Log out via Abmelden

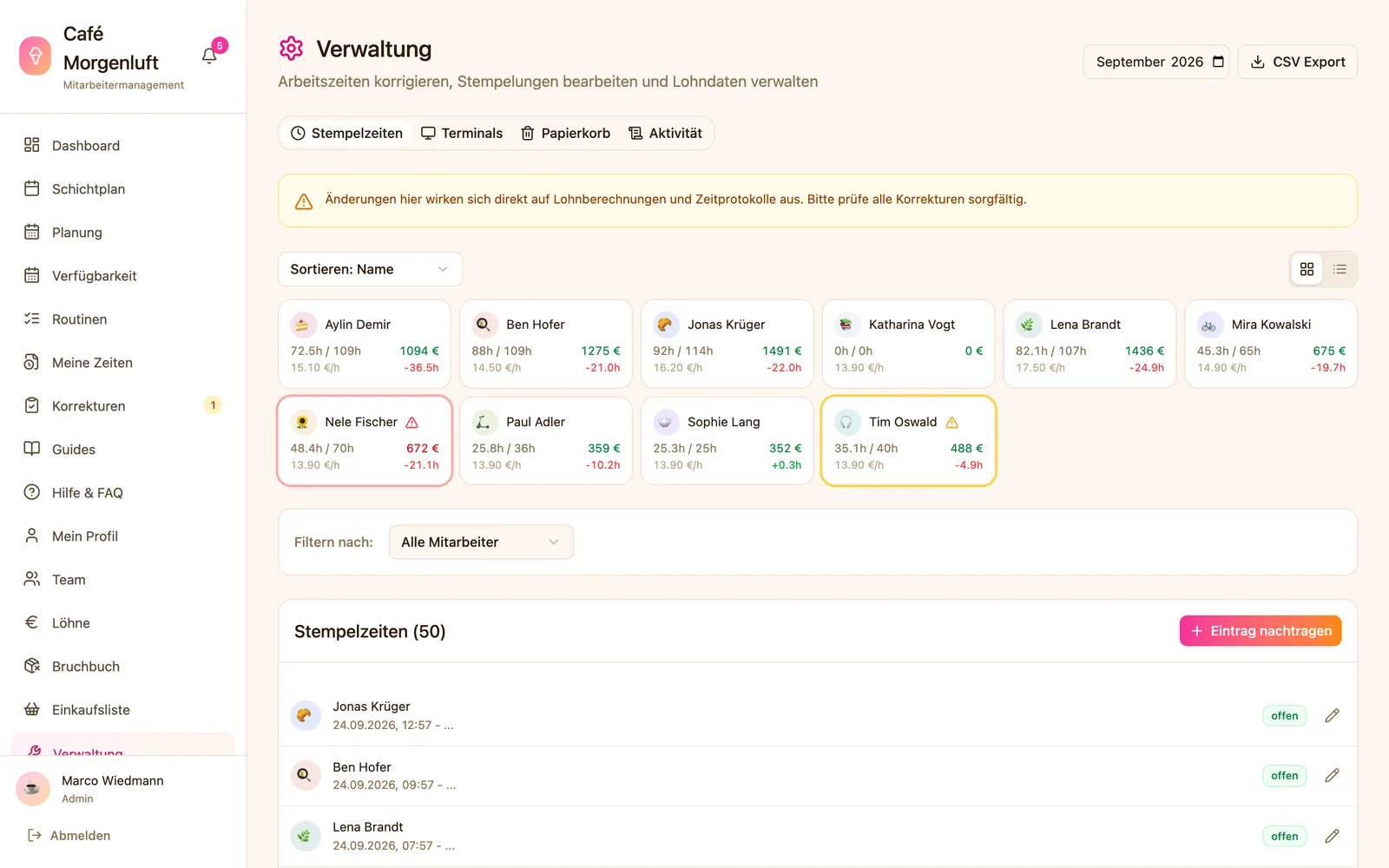click(x=69, y=835)
